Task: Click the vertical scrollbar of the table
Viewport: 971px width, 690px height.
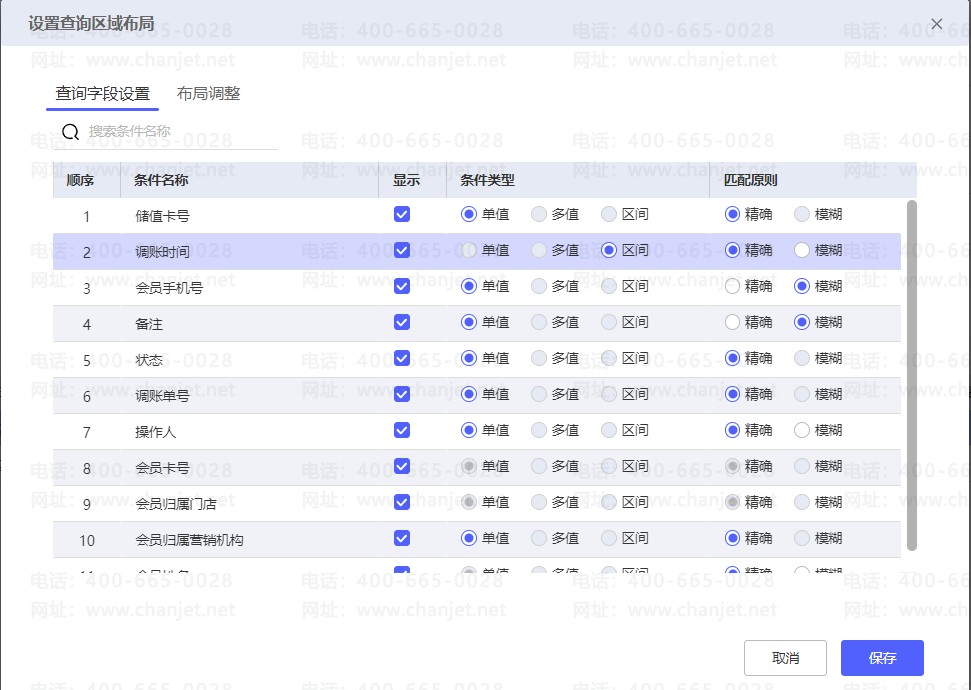Action: [911, 375]
